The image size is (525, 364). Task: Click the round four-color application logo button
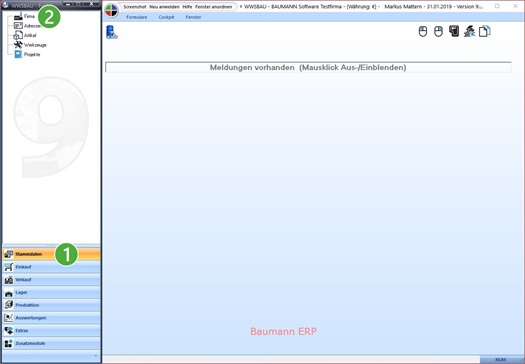click(112, 10)
